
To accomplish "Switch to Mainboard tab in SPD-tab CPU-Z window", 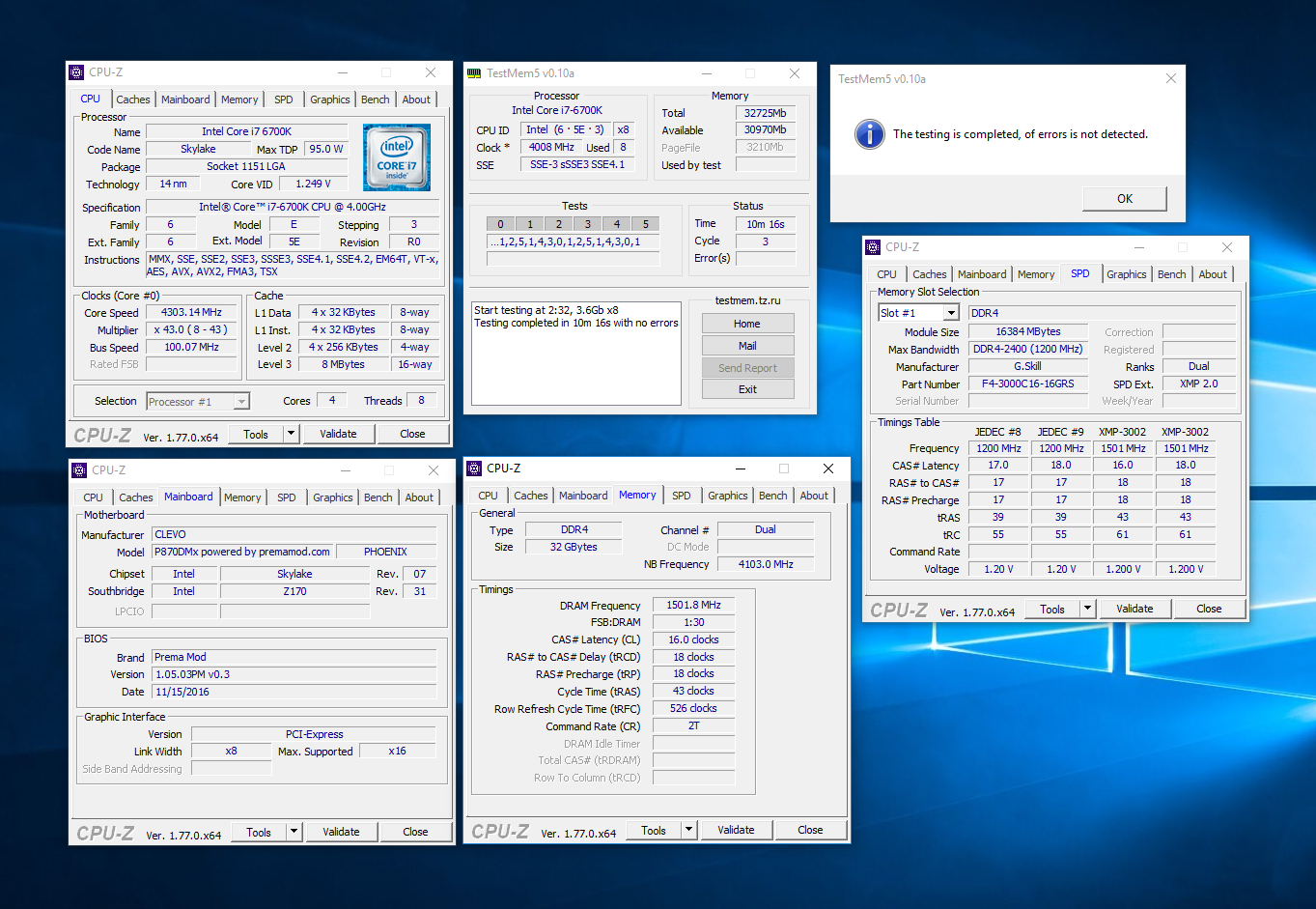I will click(982, 274).
